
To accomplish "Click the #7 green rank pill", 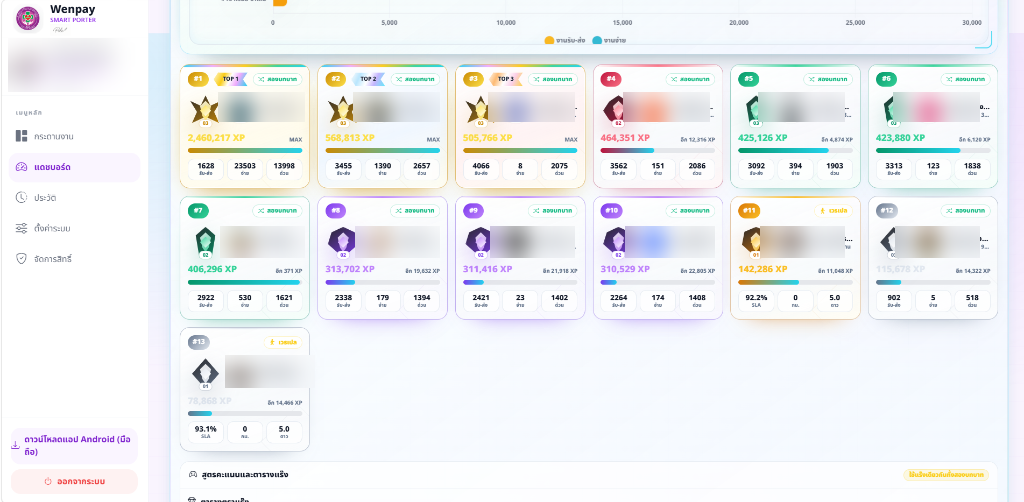I will coord(199,211).
